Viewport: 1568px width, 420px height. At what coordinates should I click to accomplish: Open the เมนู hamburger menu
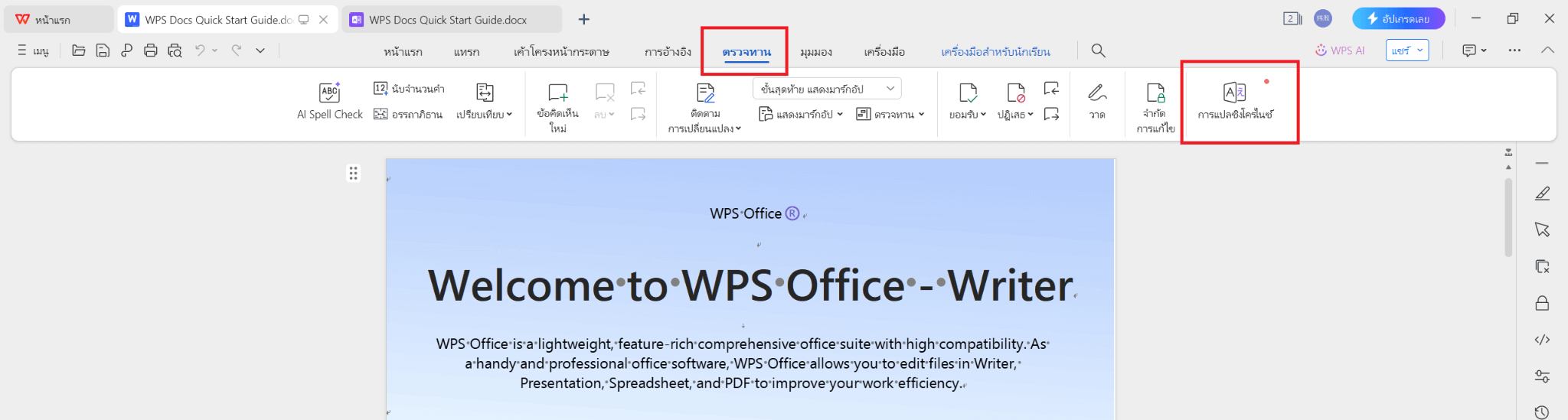click(x=33, y=50)
